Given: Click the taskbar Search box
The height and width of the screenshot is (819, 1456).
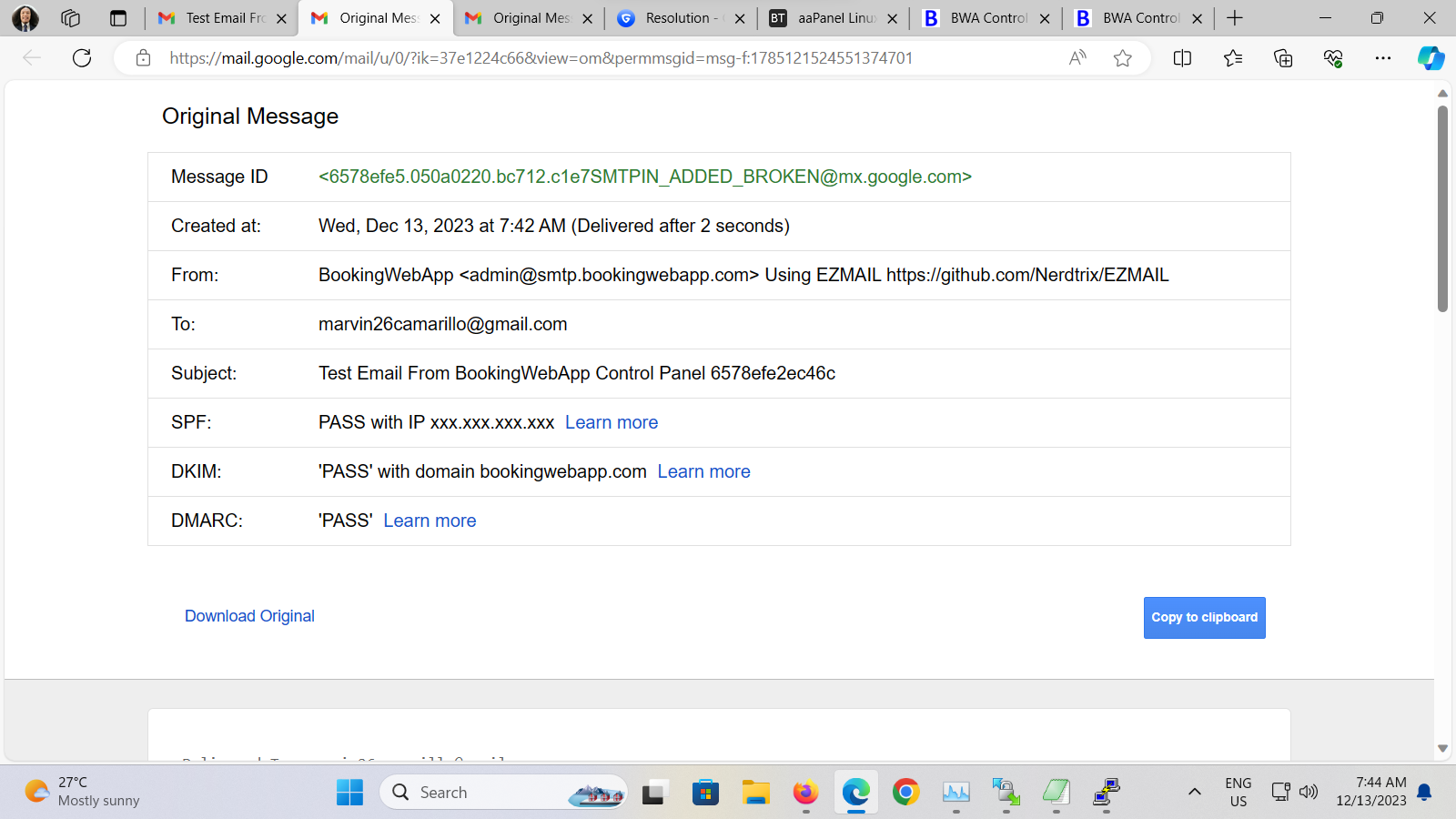Looking at the screenshot, I should point(503,793).
